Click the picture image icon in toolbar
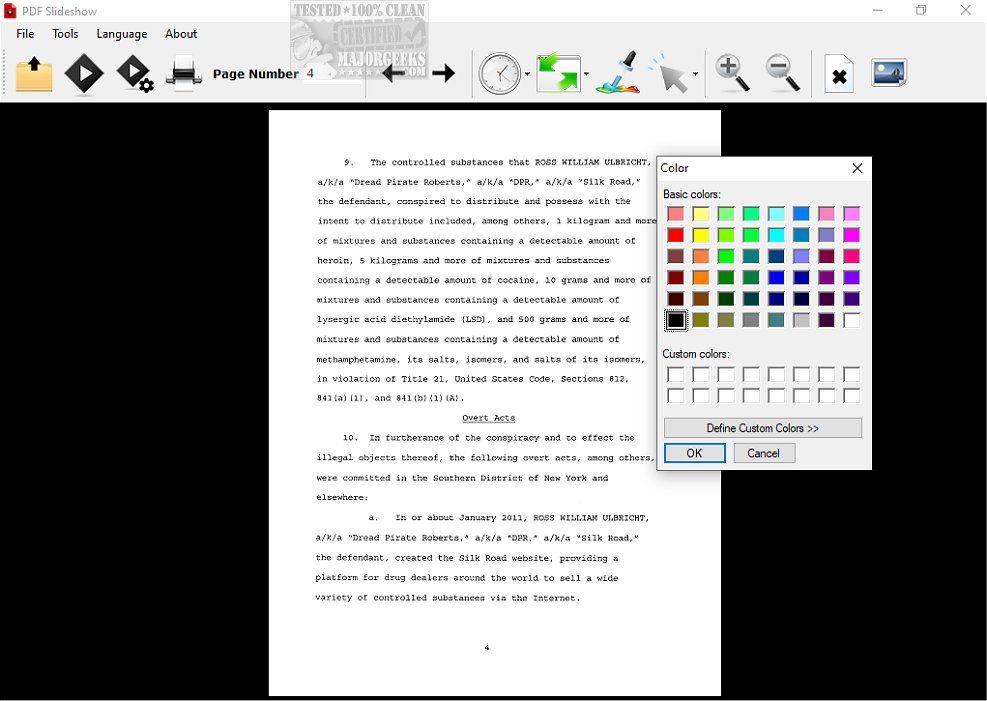This screenshot has width=987, height=701. point(889,73)
